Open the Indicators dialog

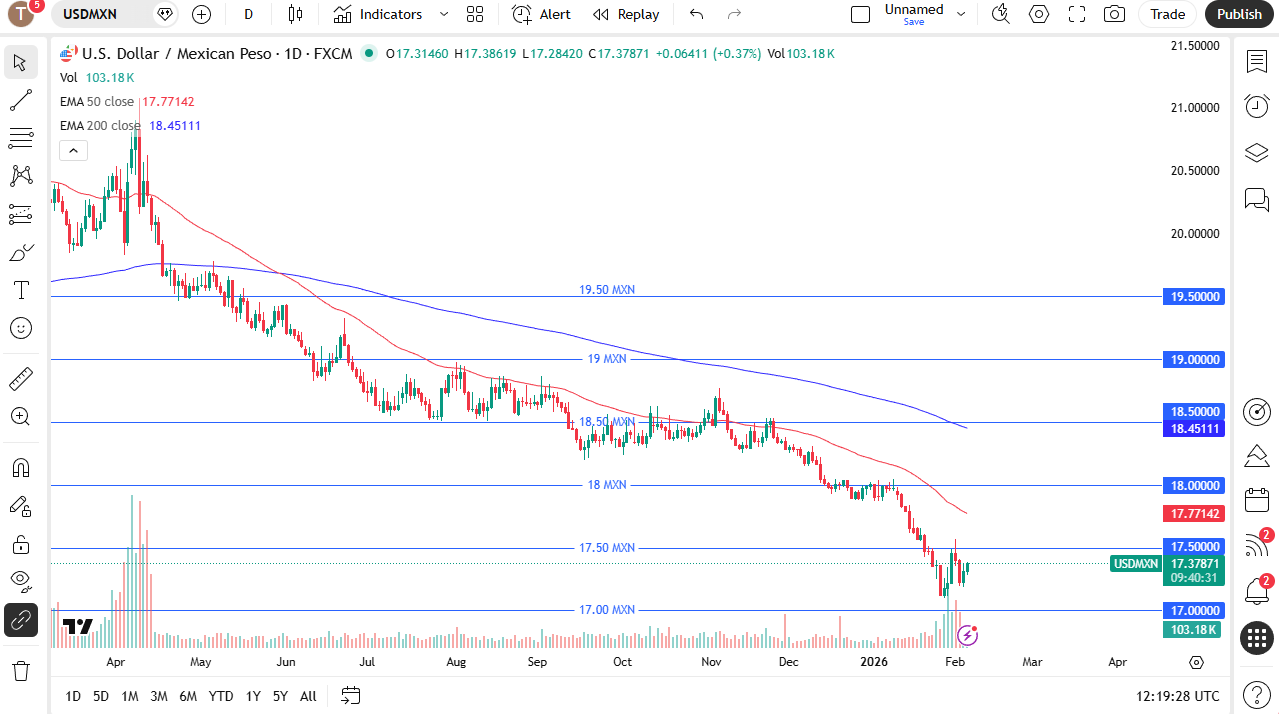[378, 14]
